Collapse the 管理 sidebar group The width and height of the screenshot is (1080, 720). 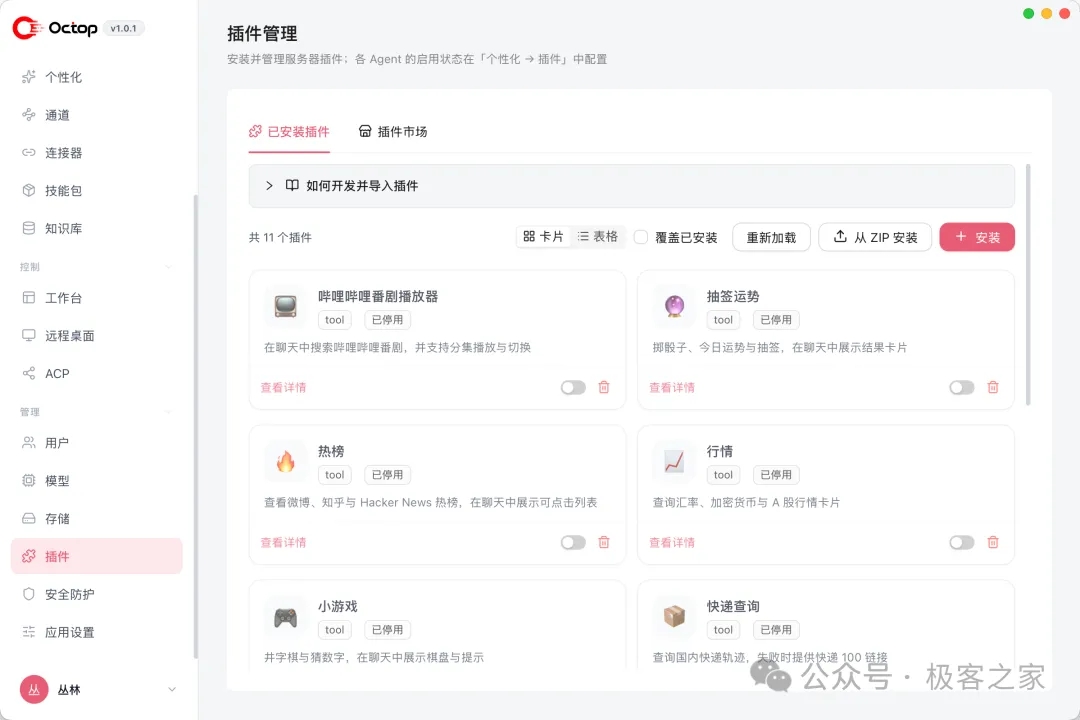[169, 412]
